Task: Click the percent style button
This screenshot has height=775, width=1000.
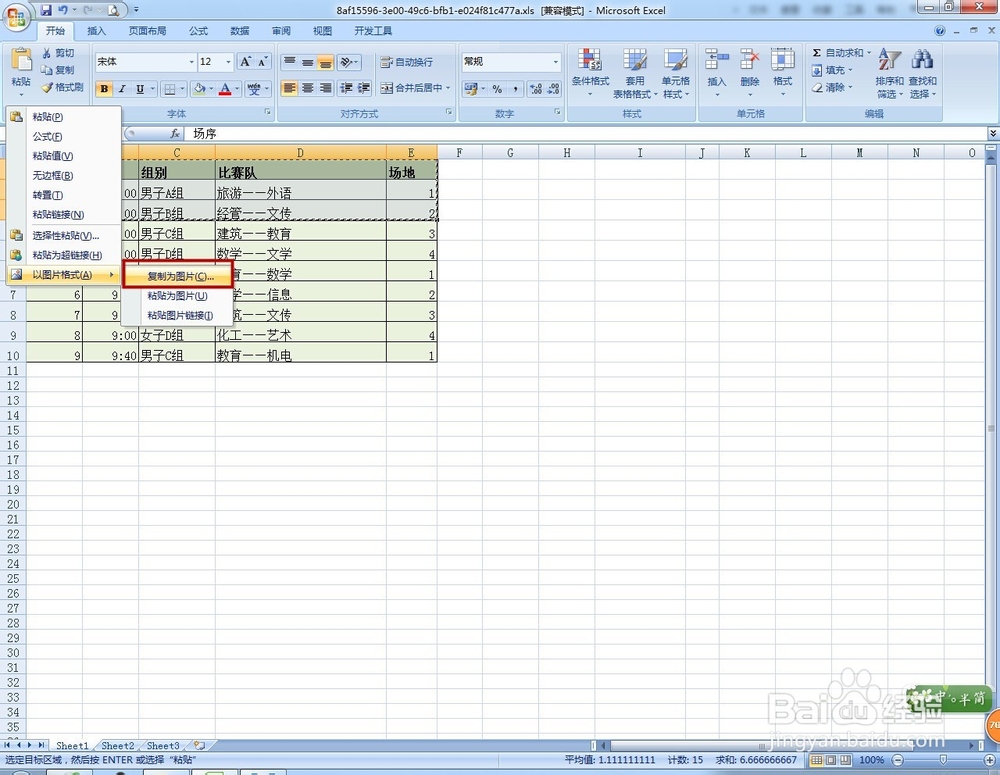Action: coord(497,89)
